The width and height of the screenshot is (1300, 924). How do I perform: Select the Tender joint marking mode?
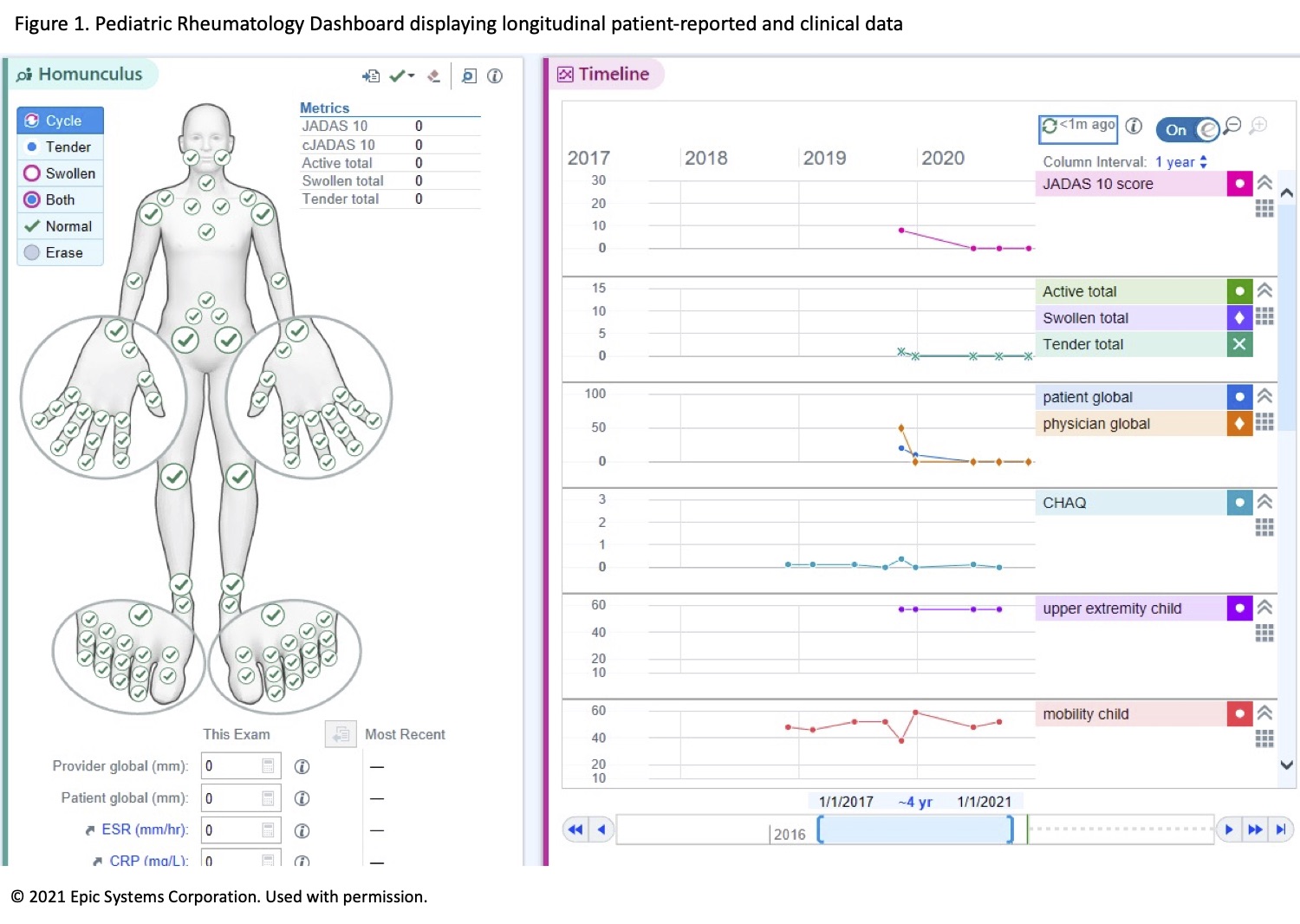point(60,147)
